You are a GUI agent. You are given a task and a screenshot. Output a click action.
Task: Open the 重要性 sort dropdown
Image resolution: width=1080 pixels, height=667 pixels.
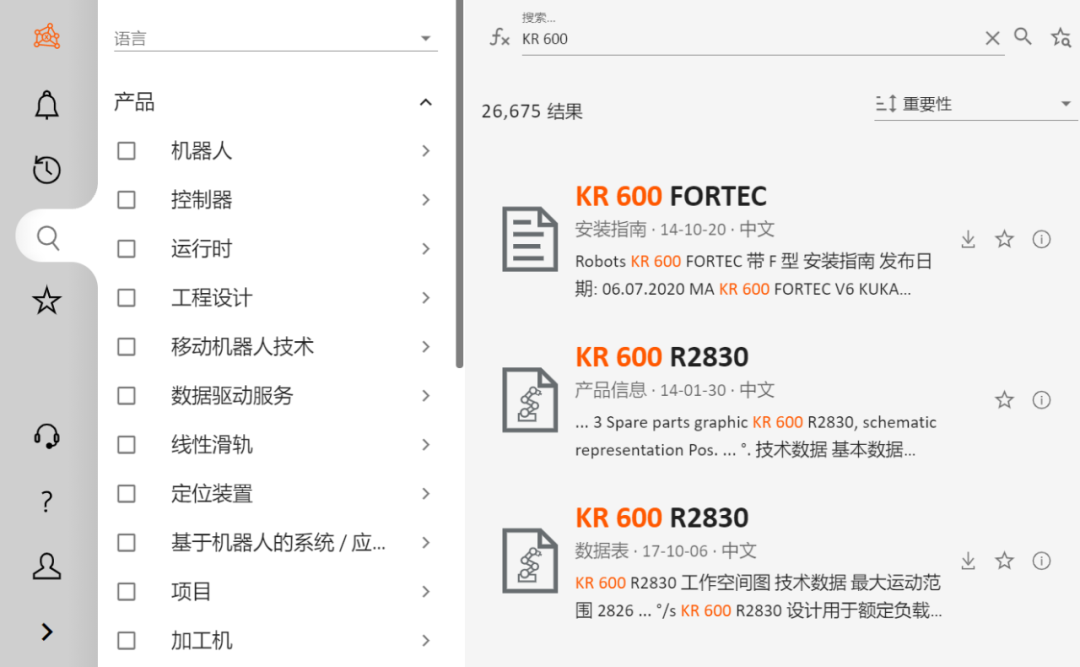975,104
